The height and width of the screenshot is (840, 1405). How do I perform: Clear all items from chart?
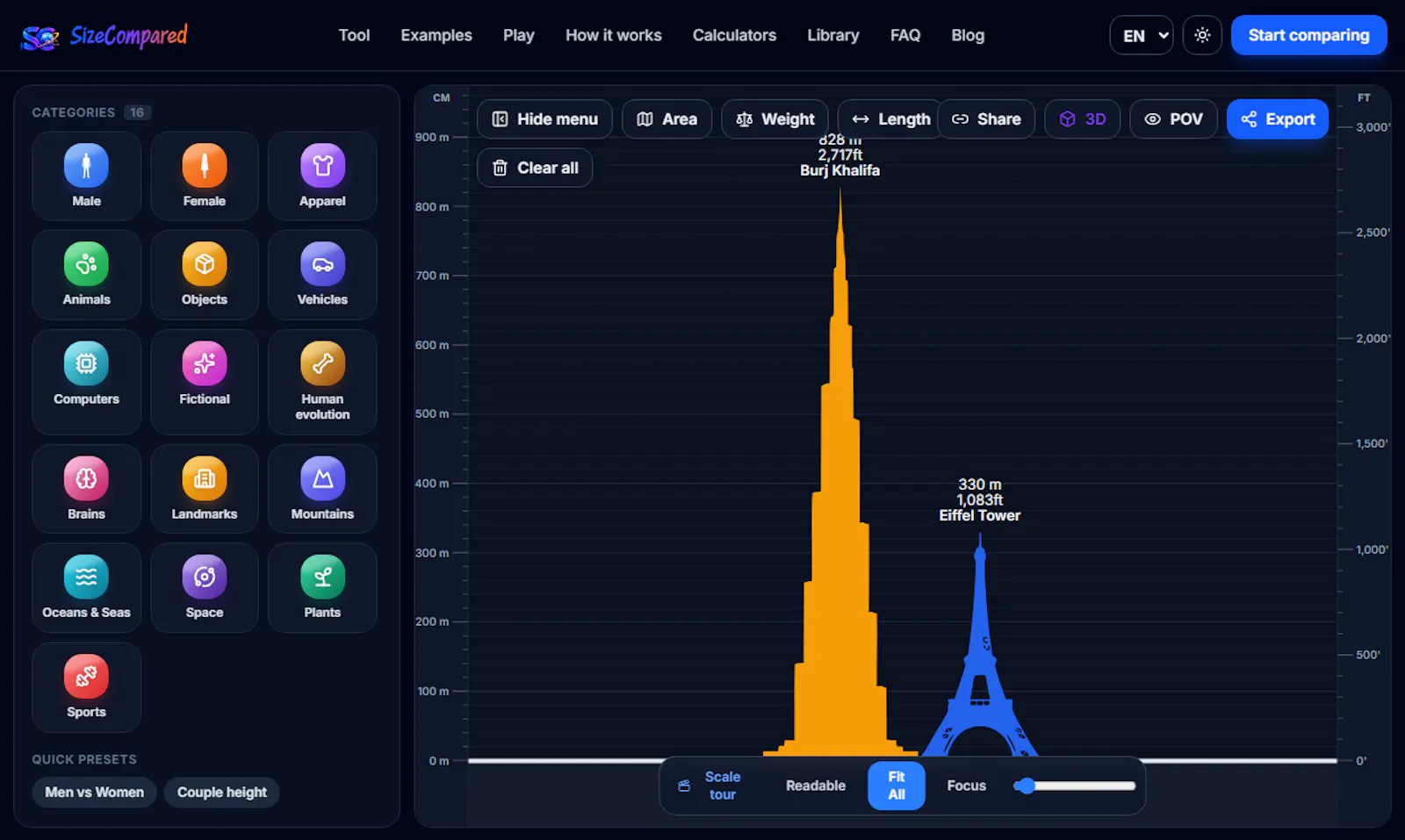tap(535, 168)
